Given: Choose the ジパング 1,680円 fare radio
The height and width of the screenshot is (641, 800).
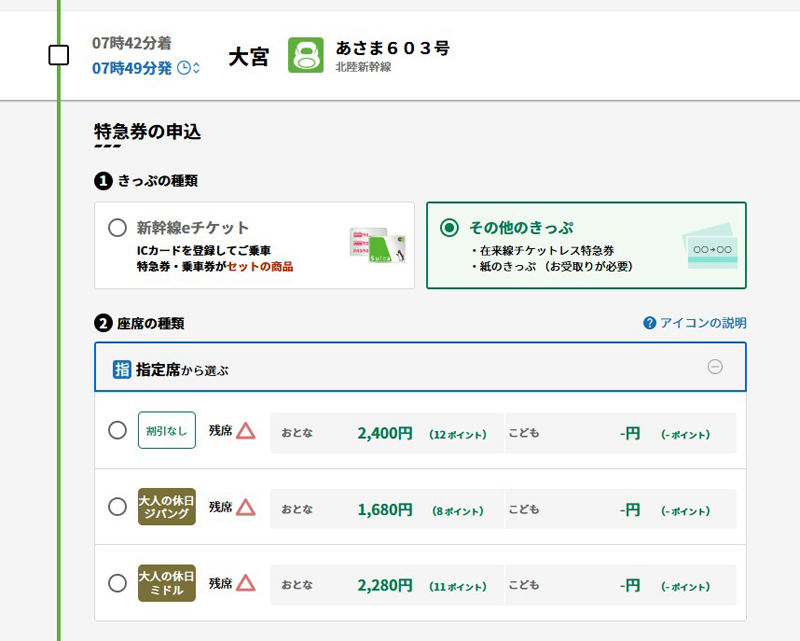Looking at the screenshot, I should [x=117, y=507].
